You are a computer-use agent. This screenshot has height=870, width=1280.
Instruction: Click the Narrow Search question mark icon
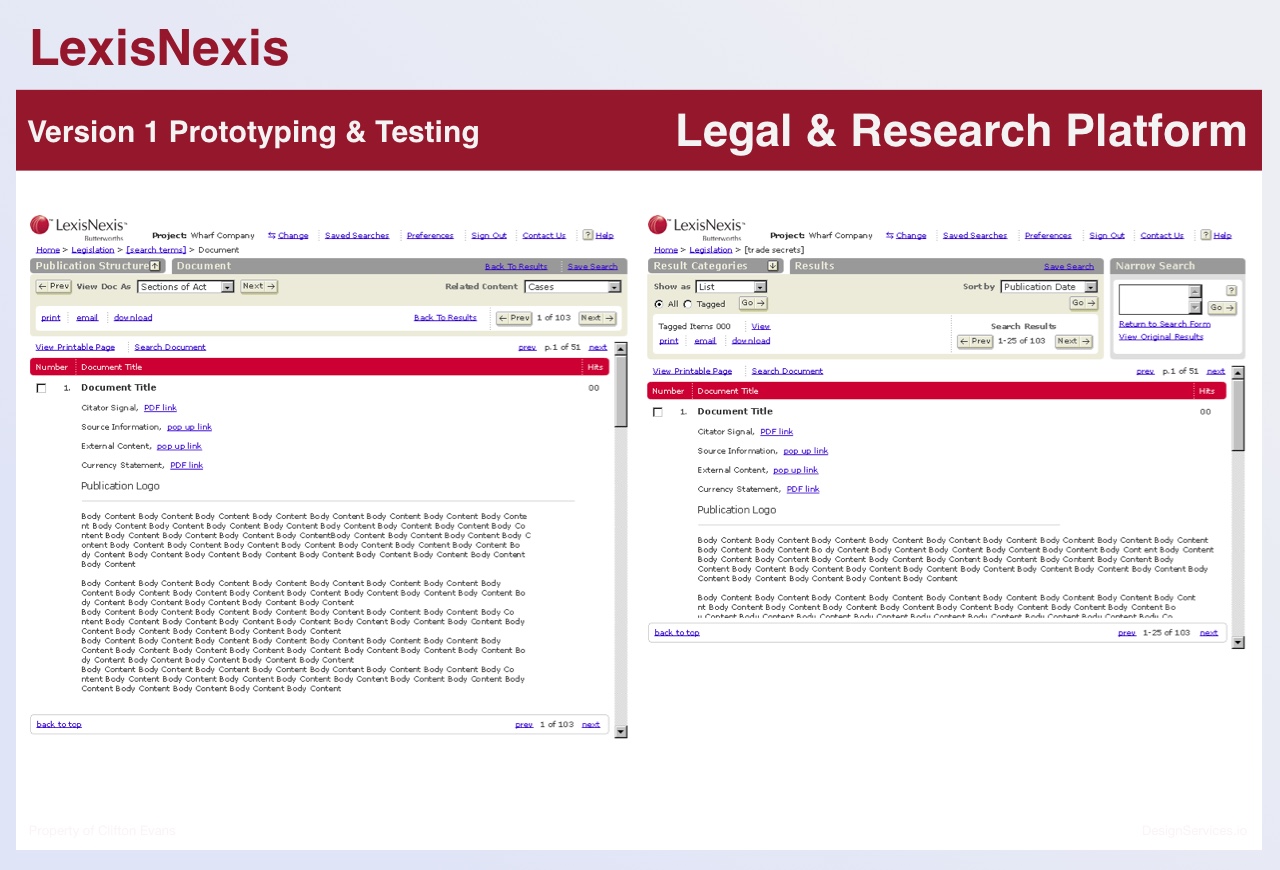tap(1231, 290)
